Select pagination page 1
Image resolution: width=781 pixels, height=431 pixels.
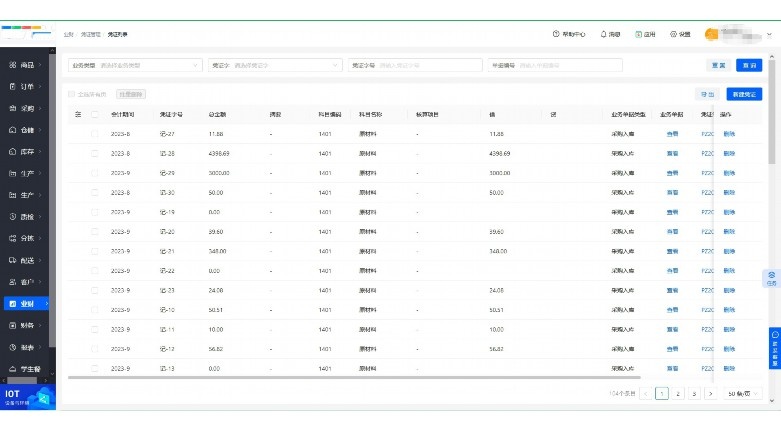coord(662,394)
